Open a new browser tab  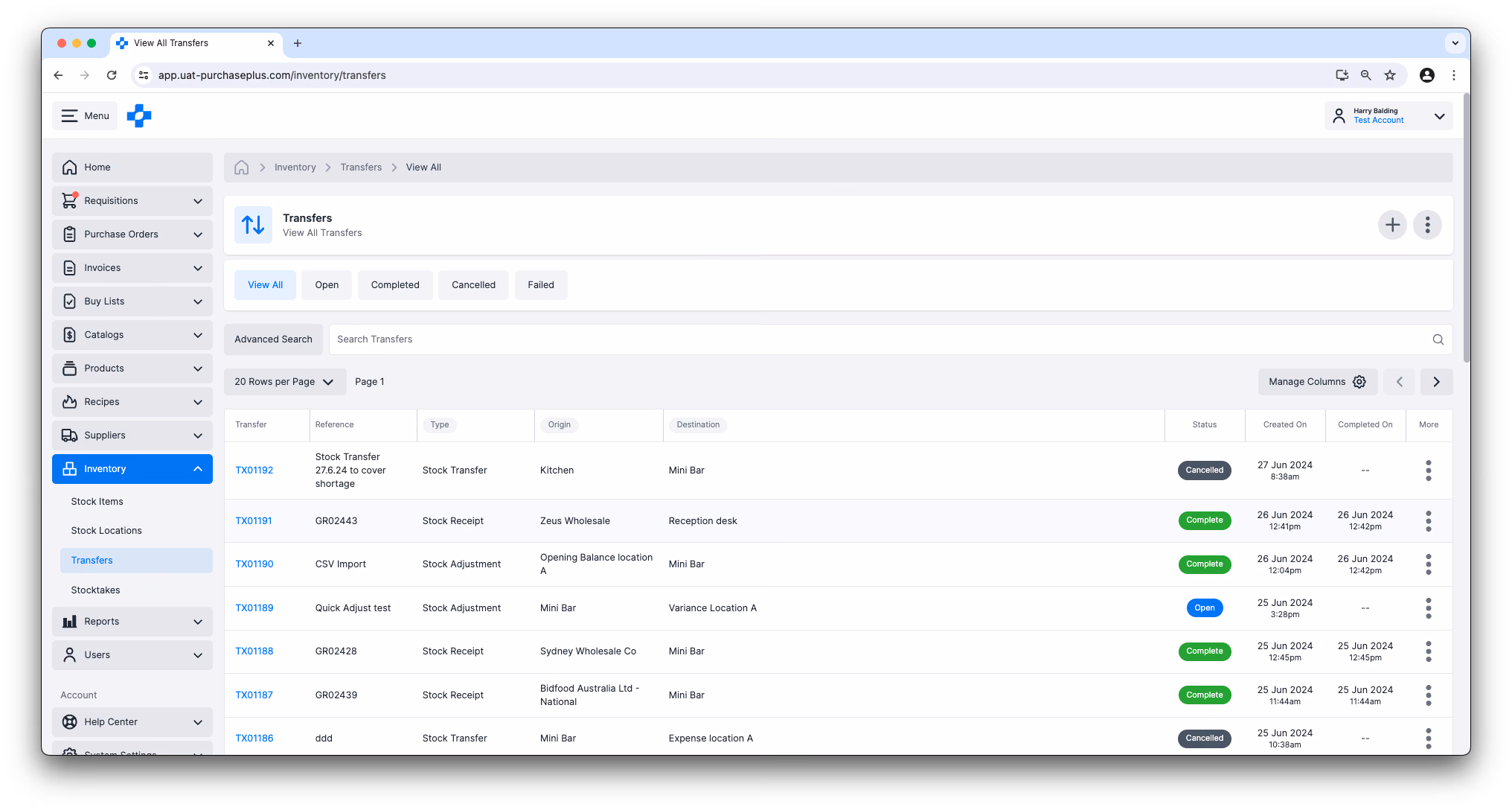tap(298, 43)
